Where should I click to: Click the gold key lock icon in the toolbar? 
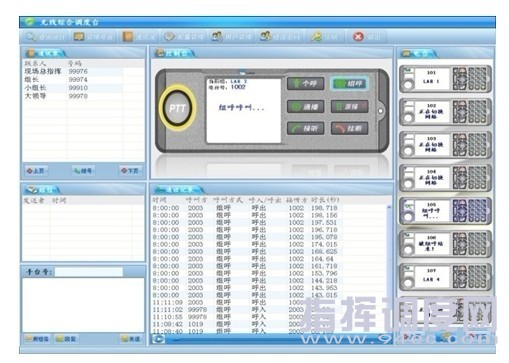point(316,36)
